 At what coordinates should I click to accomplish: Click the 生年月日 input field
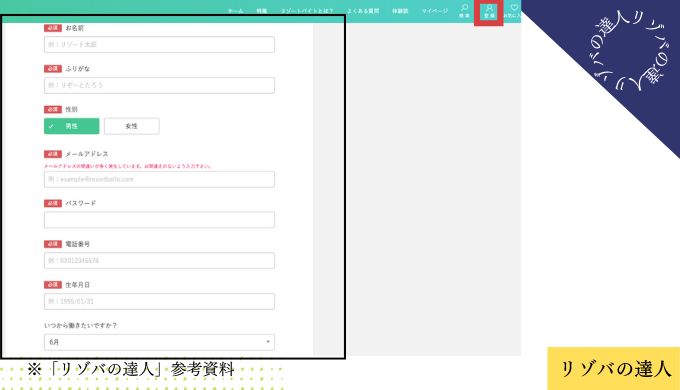click(x=159, y=302)
